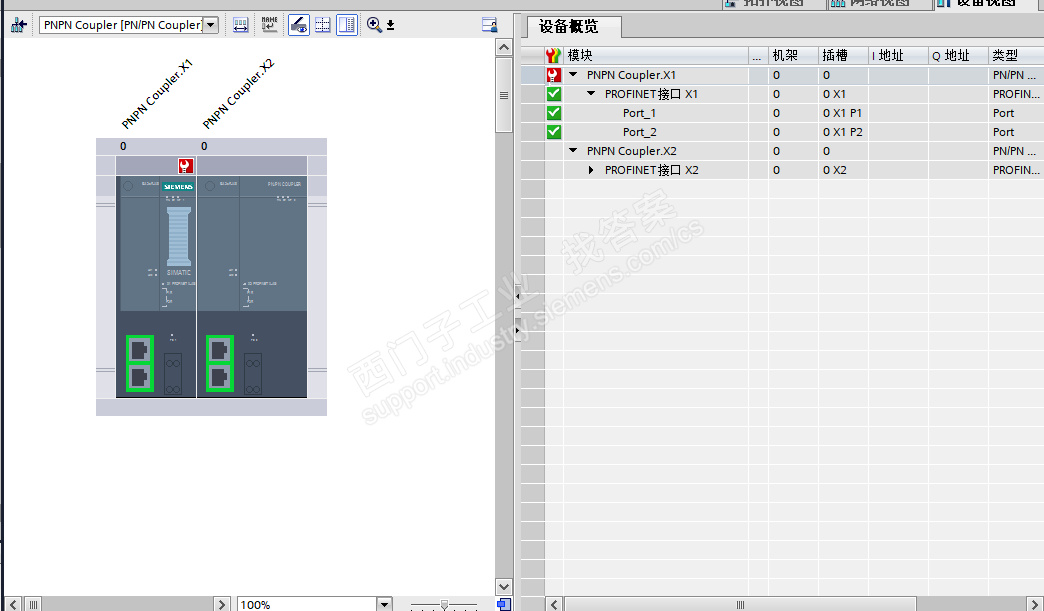Open the PNPN Coupler device selector dropdown
The height and width of the screenshot is (611, 1044).
click(210, 25)
